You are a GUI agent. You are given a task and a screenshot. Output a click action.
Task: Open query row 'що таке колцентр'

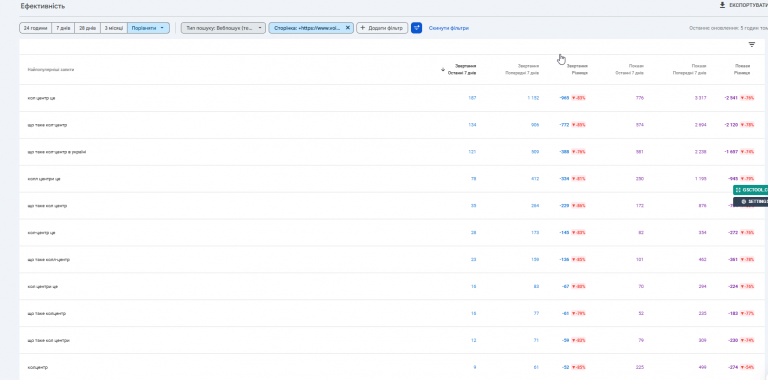[391, 313]
